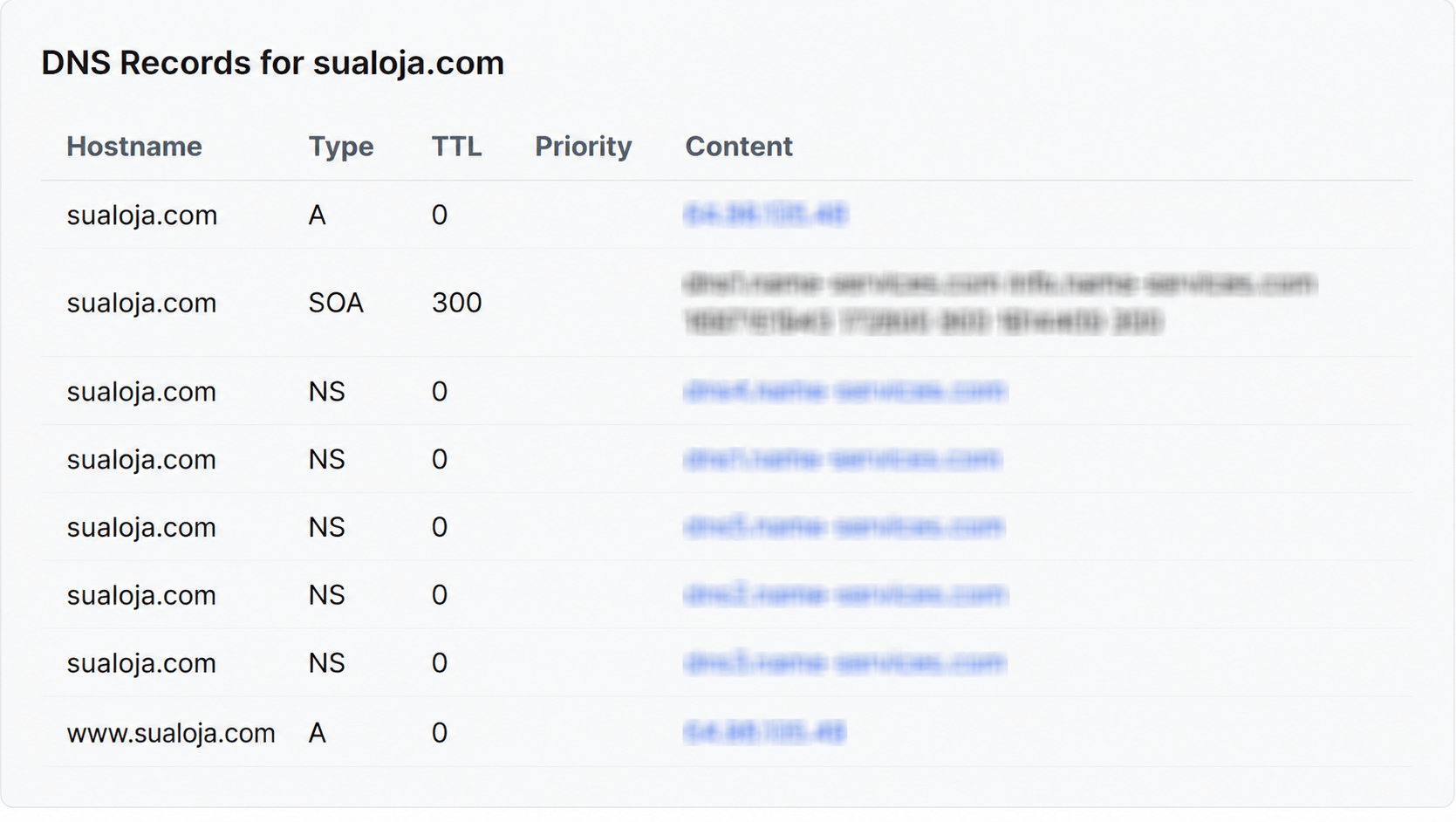Image resolution: width=1456 pixels, height=822 pixels.
Task: Click the Hostname column header
Action: click(134, 147)
